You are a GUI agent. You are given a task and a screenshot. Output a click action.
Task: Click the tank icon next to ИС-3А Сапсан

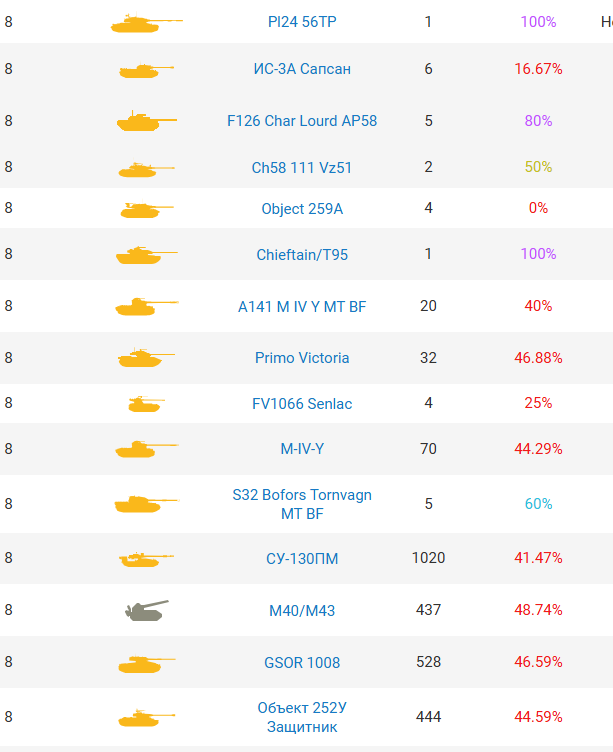pos(146,70)
